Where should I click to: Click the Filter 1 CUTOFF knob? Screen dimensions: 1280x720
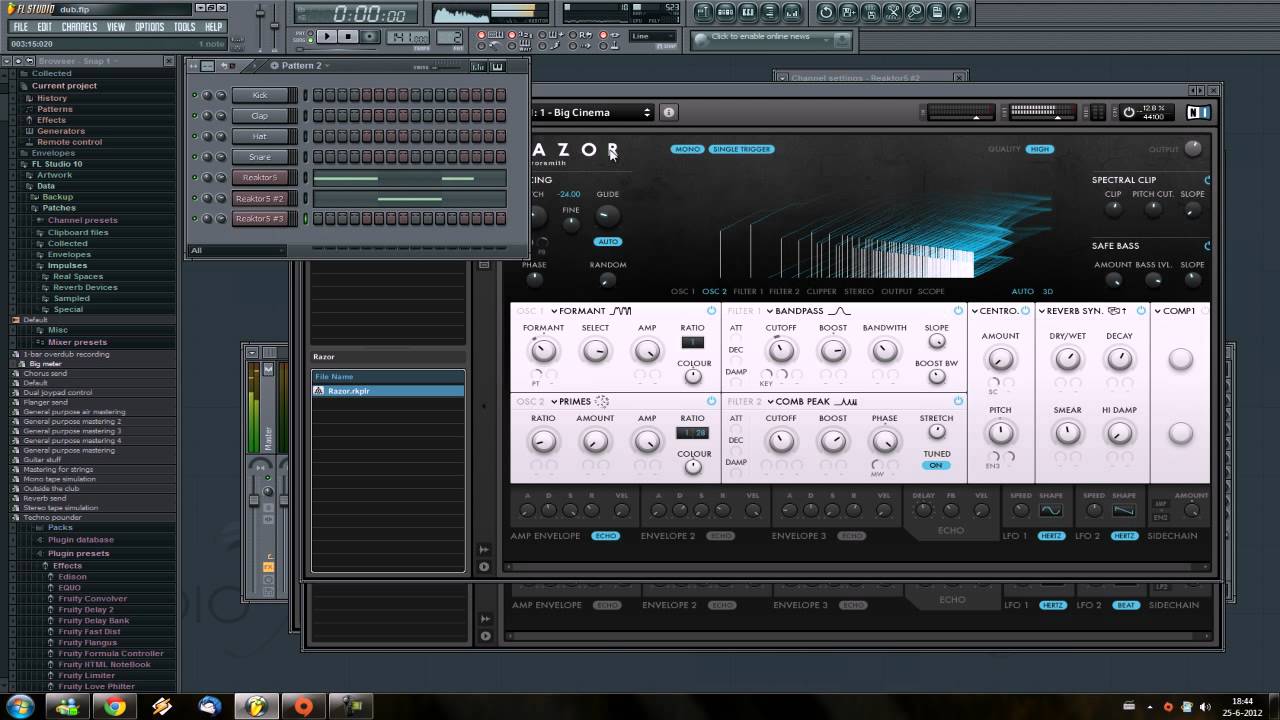point(781,351)
